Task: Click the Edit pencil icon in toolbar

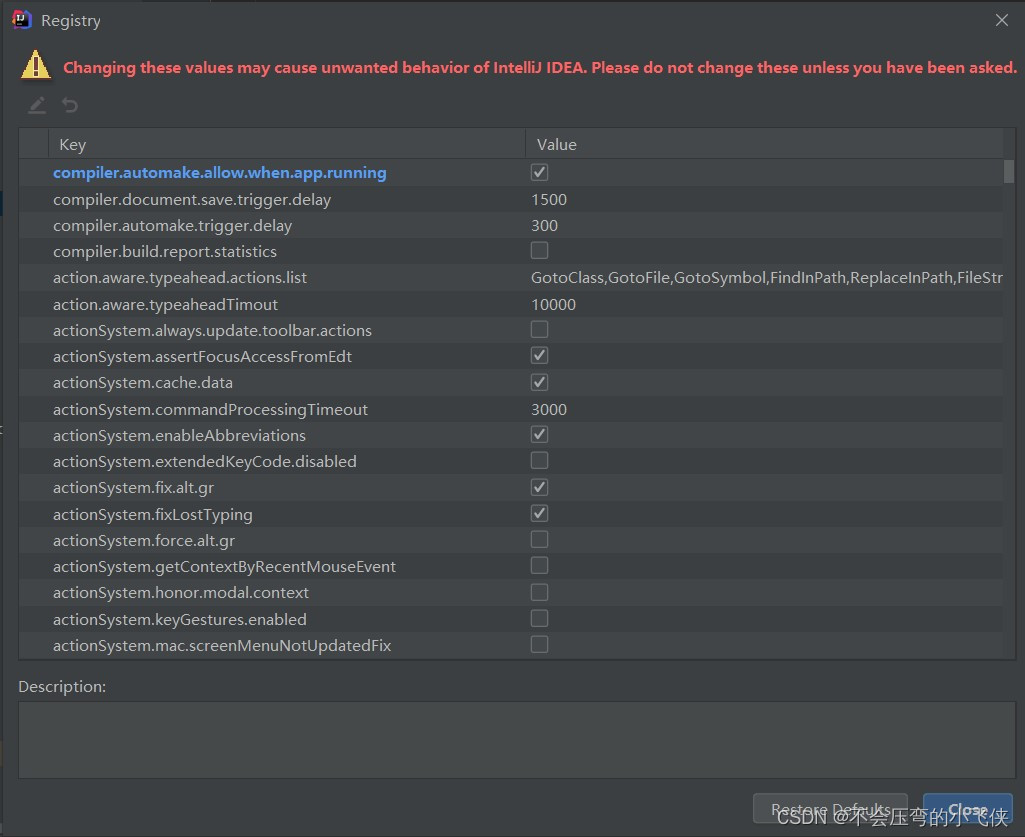Action: click(37, 105)
